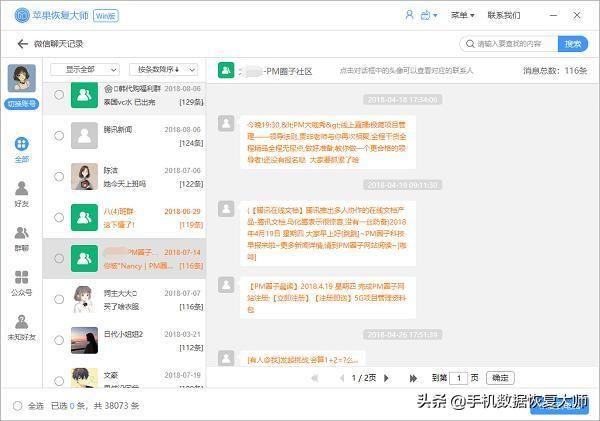Click group avatar of 韩代购福利群
Viewport: 600px width, 421px height.
85,95
